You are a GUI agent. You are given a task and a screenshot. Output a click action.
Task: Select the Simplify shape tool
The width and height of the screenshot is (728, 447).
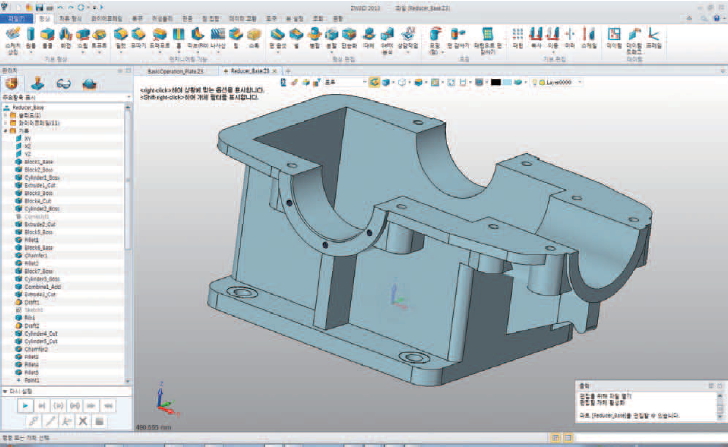(x=349, y=37)
